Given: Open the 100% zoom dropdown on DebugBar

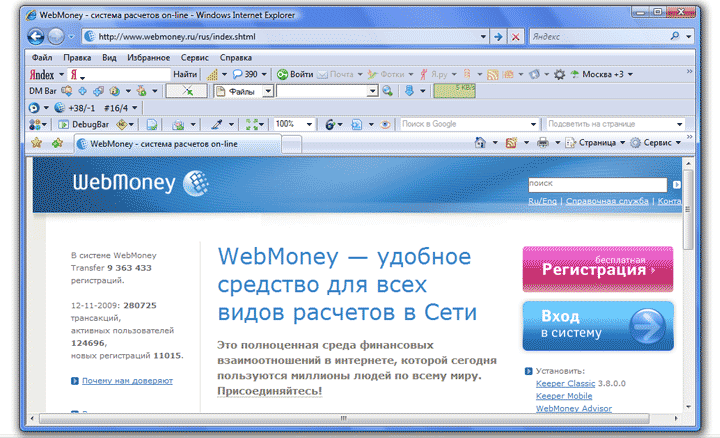Looking at the screenshot, I should click(309, 124).
